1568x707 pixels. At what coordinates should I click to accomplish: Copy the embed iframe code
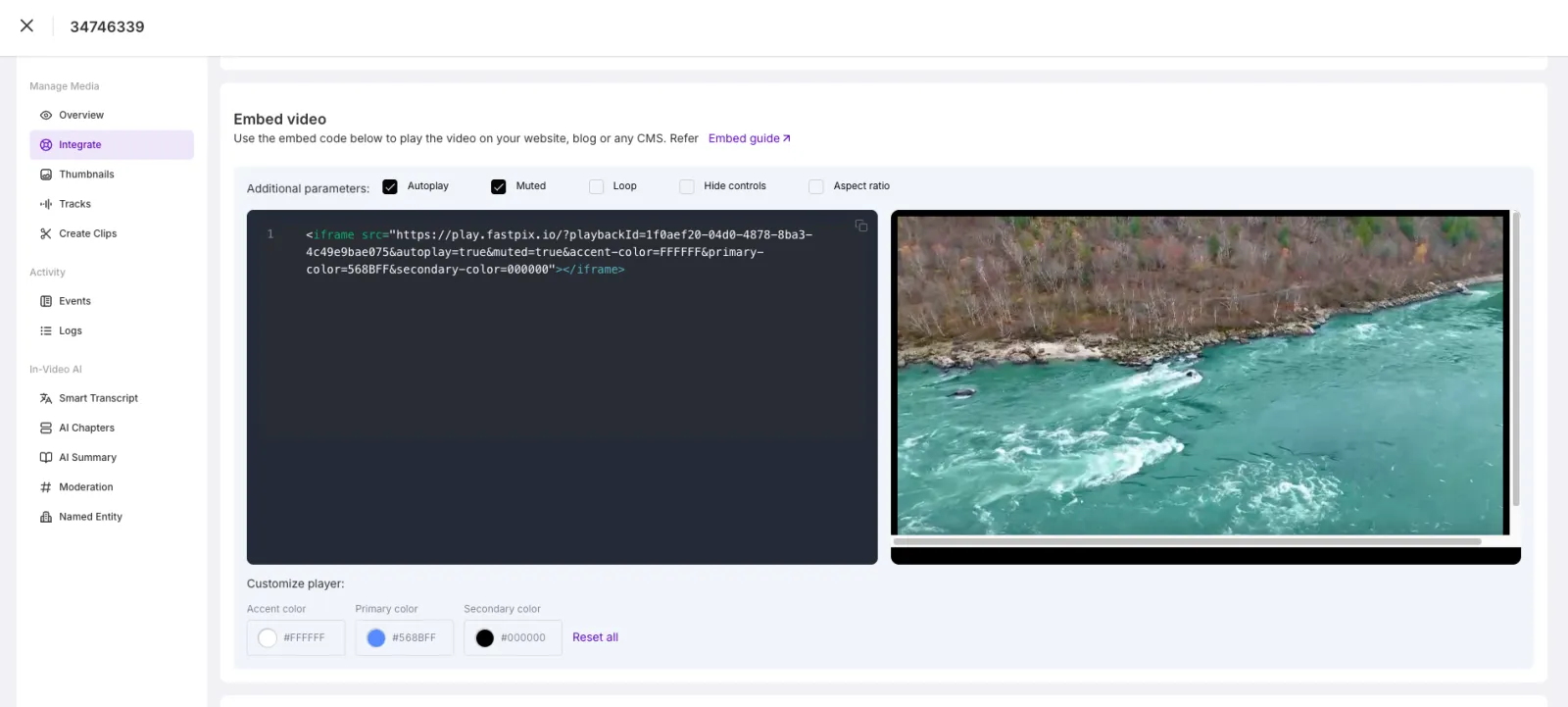861,227
